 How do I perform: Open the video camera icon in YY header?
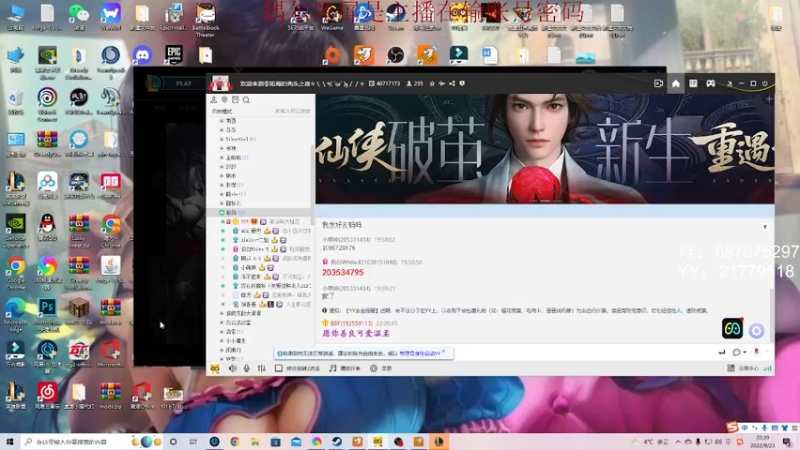[x=659, y=83]
